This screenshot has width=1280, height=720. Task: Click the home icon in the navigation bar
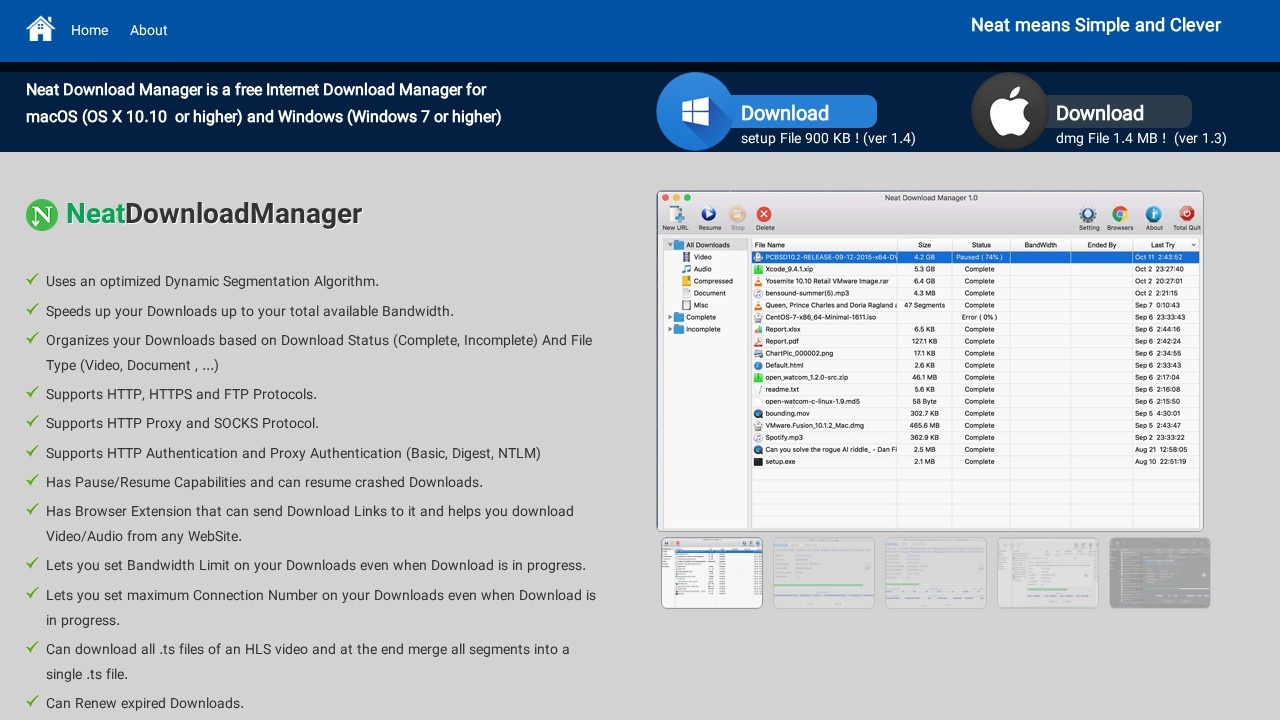(40, 28)
